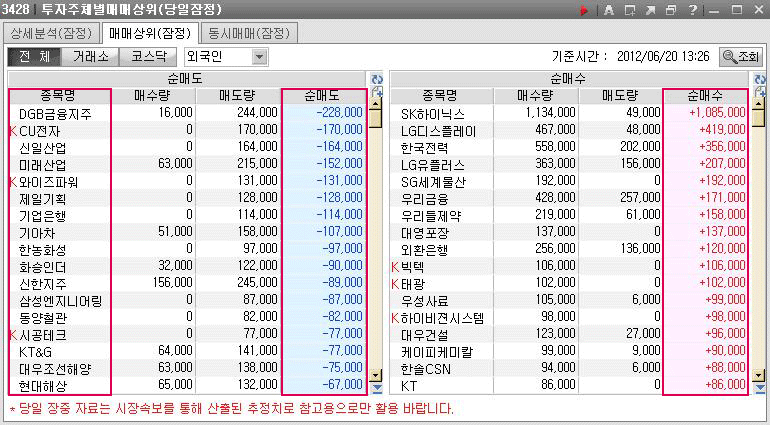Click the refresh icon above net-buy table
This screenshot has width=770, height=425.
pyautogui.click(x=760, y=79)
